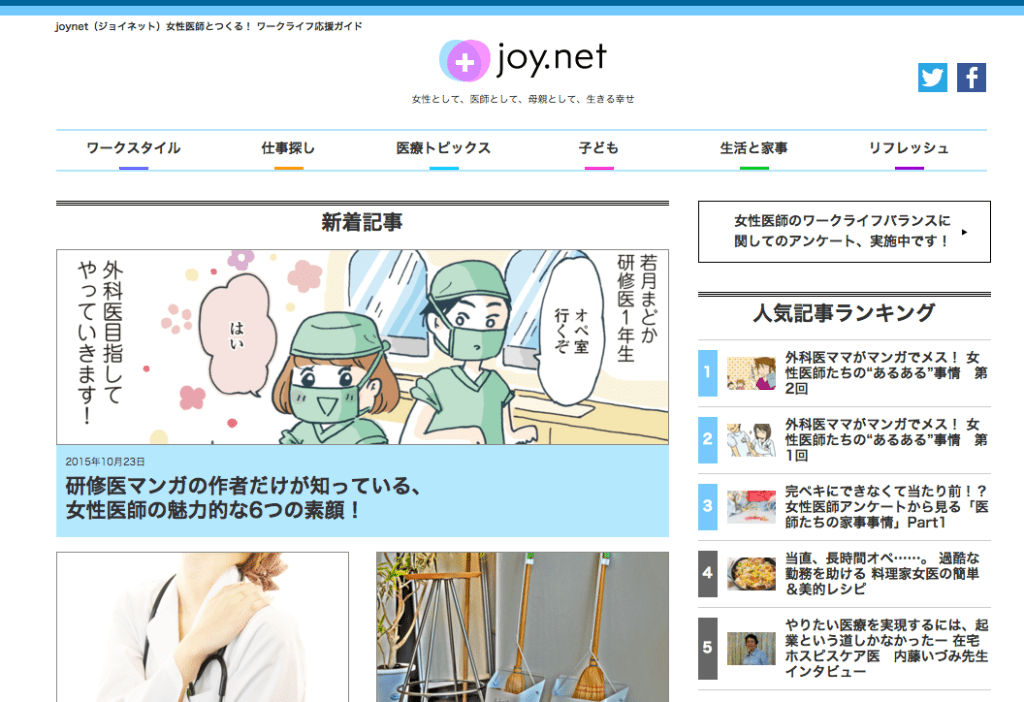Image resolution: width=1024 pixels, height=702 pixels.
Task: Click the article thumbnail showing brooms
Action: coord(522,626)
